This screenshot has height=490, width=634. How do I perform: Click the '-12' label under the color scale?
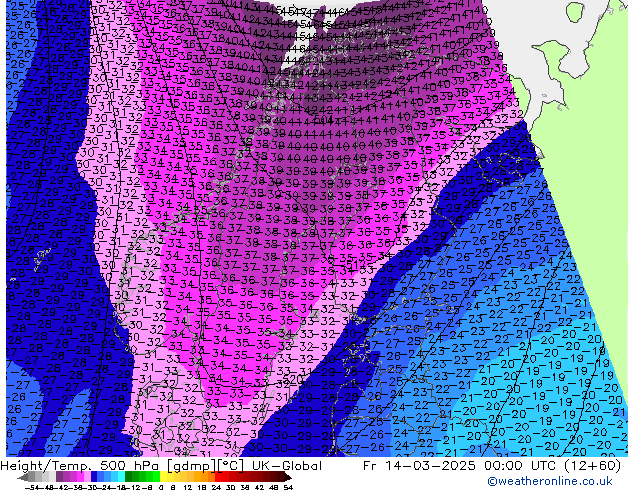[133, 487]
